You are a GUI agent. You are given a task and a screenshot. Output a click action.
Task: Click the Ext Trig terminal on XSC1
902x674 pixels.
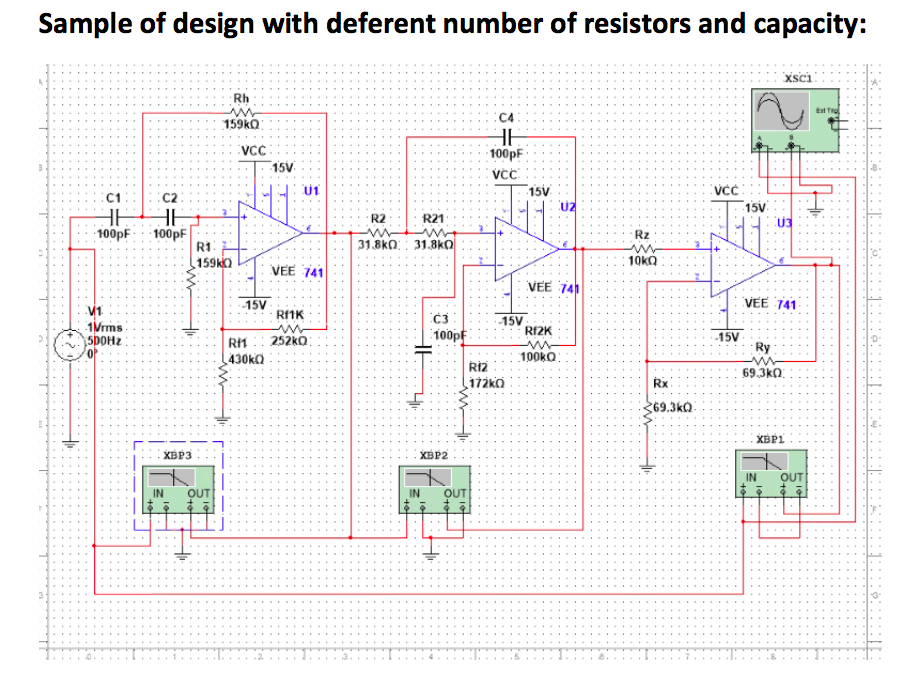831,121
